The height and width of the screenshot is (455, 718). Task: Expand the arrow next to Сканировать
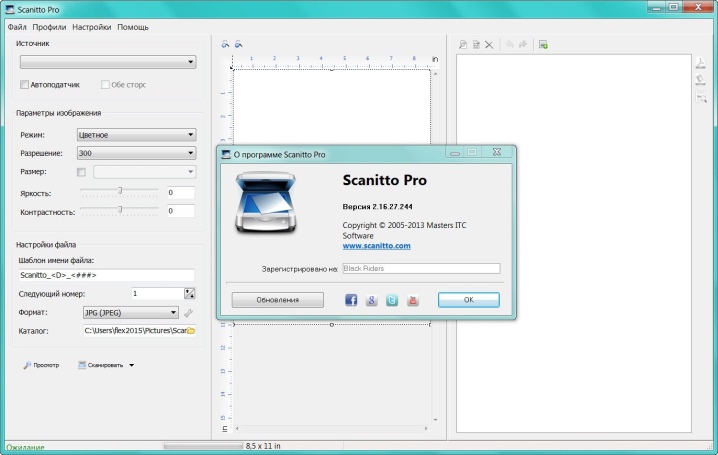pos(131,365)
